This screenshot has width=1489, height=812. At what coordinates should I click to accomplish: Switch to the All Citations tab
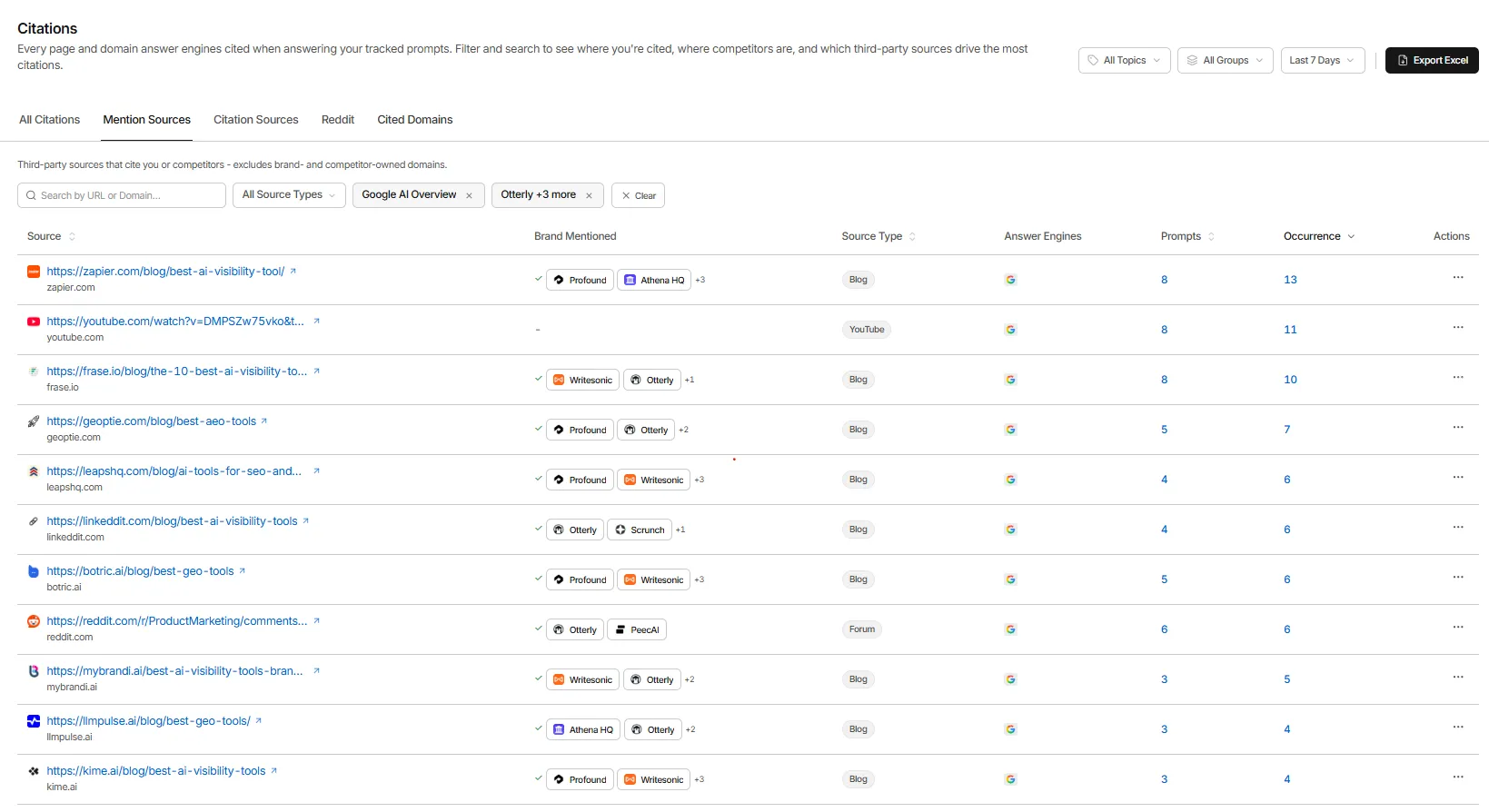click(49, 120)
